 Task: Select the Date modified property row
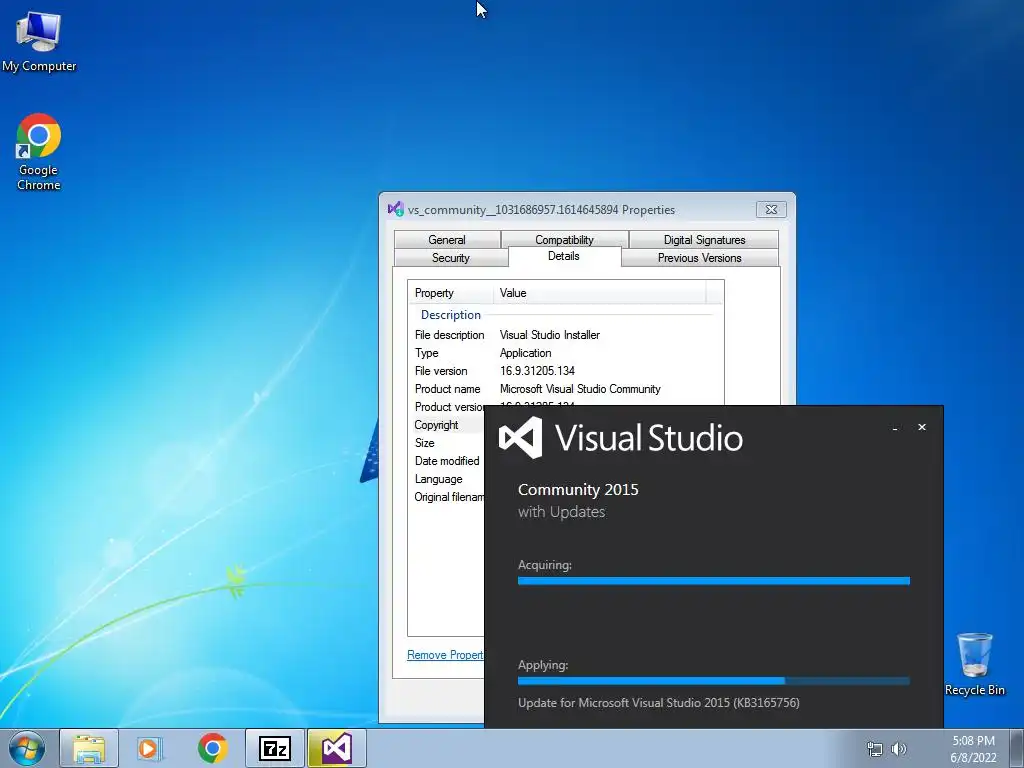[x=447, y=461]
